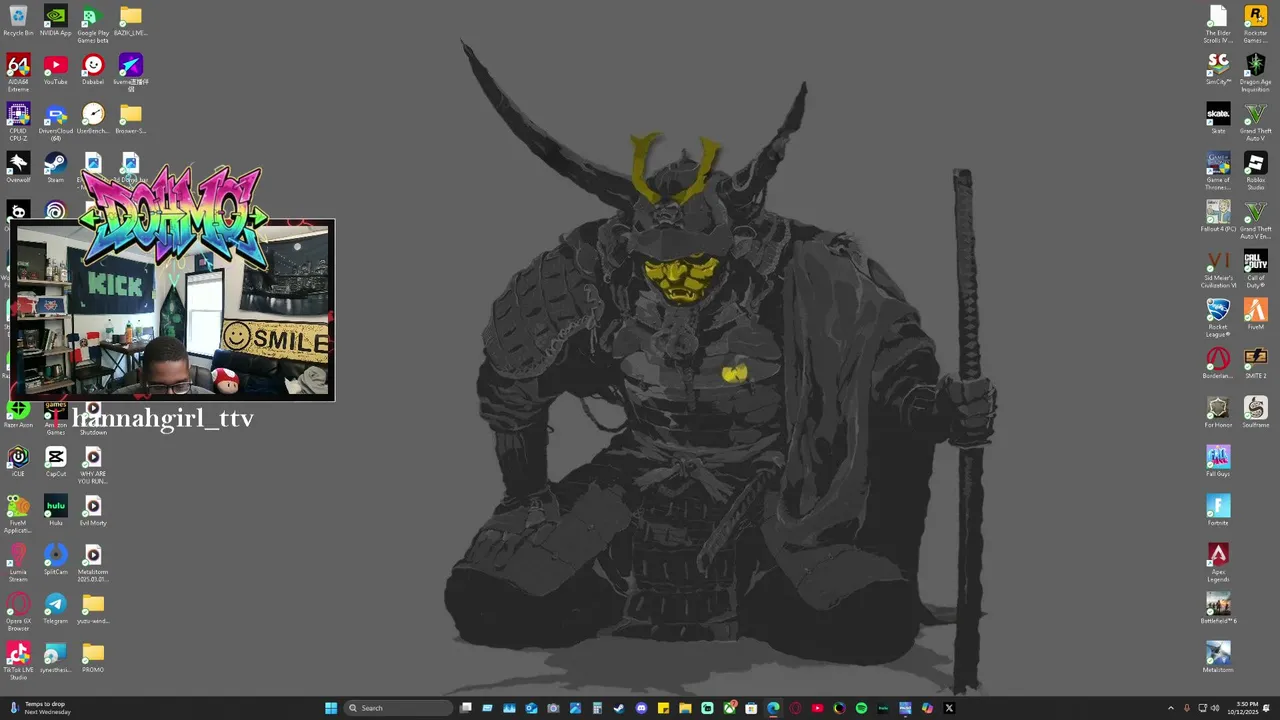Launch Steam from the desktop

tap(56, 168)
